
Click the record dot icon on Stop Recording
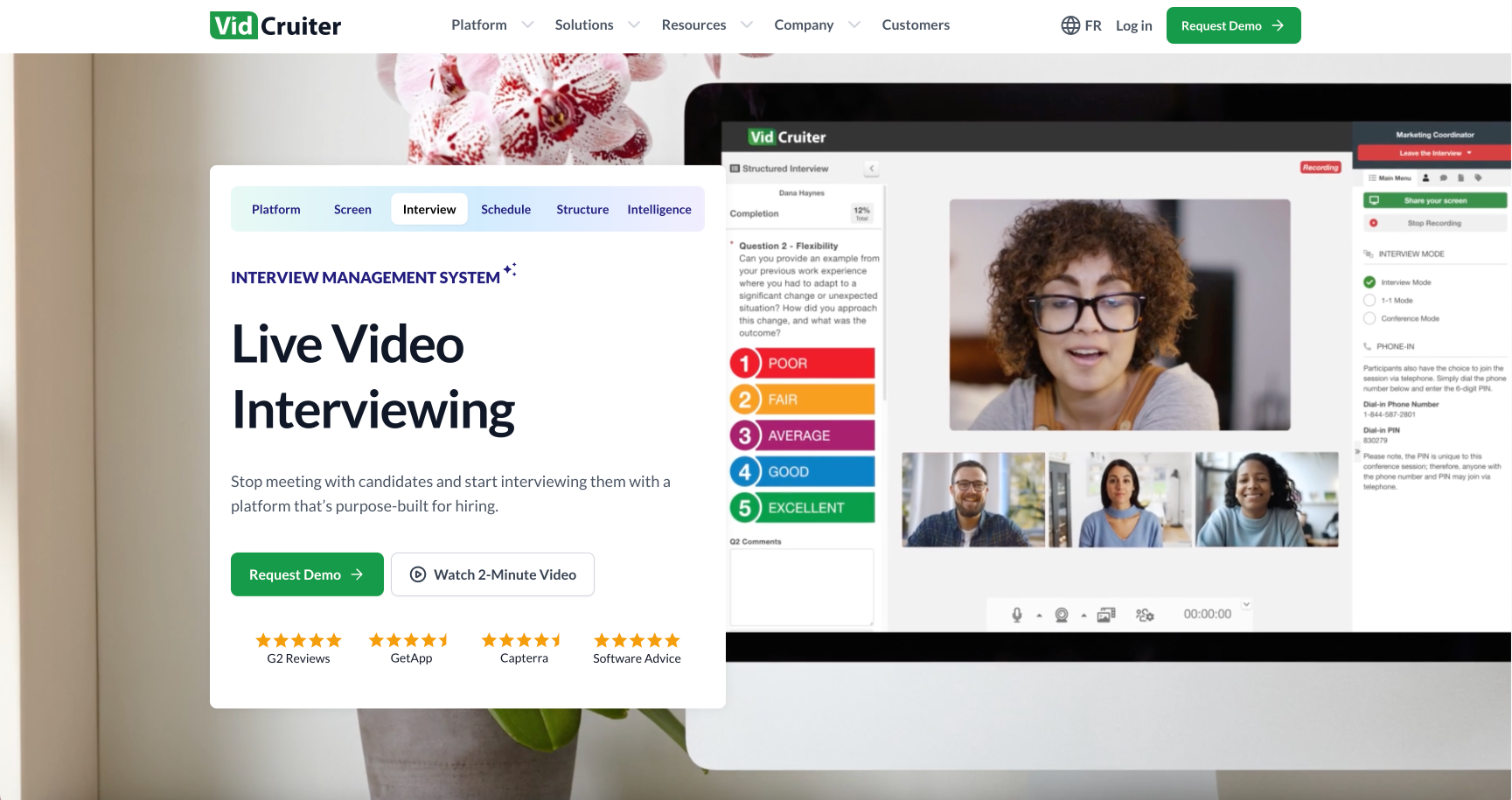pyautogui.click(x=1374, y=223)
